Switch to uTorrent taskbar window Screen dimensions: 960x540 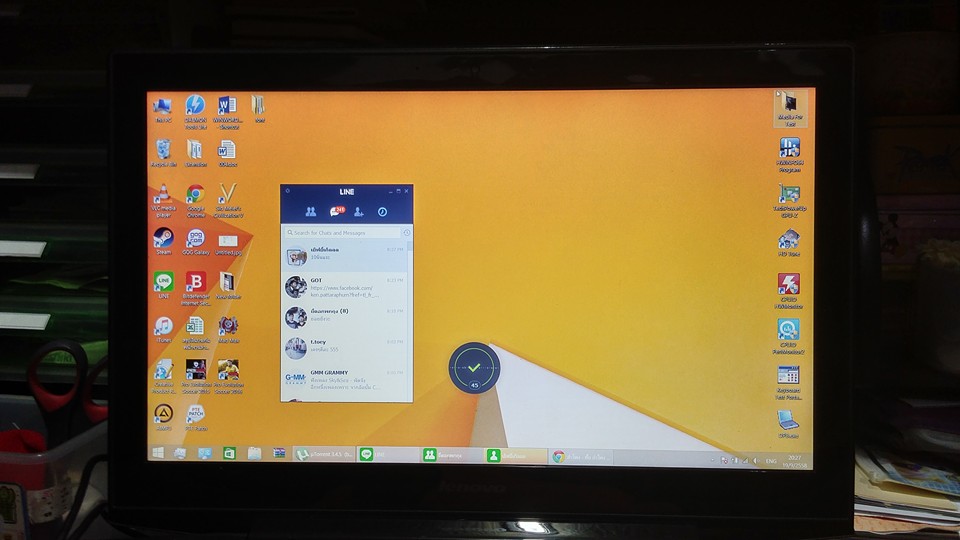point(324,454)
